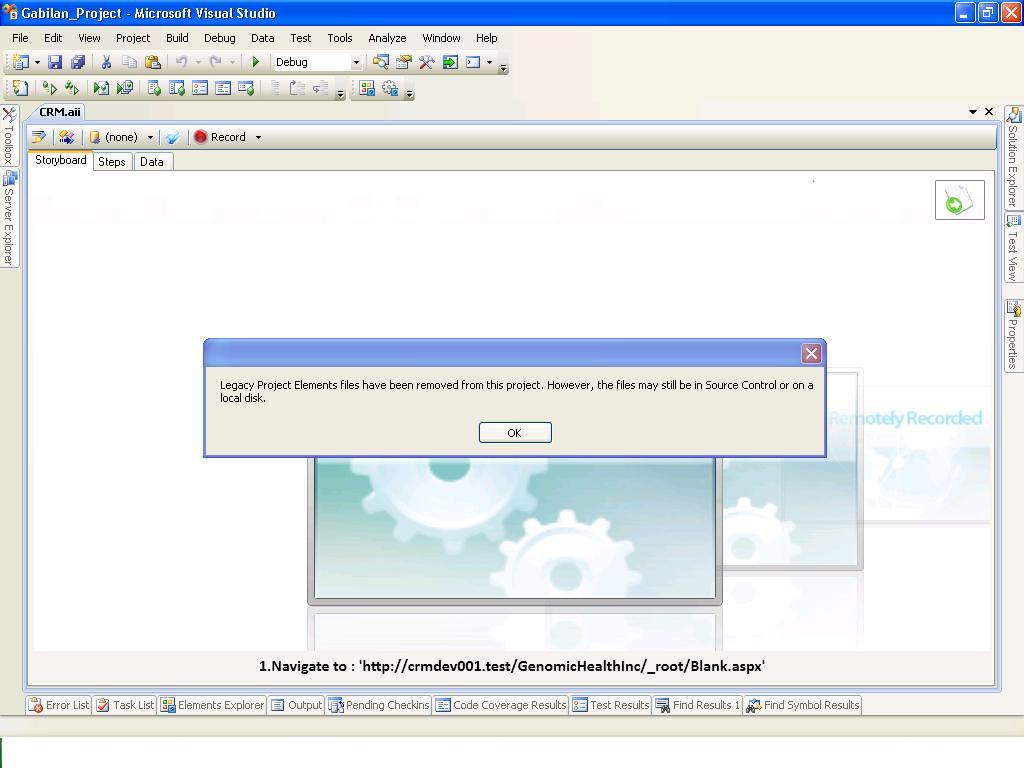Open the Test Results bottom panel
Viewport: 1024px width, 768px height.
pyautogui.click(x=611, y=705)
